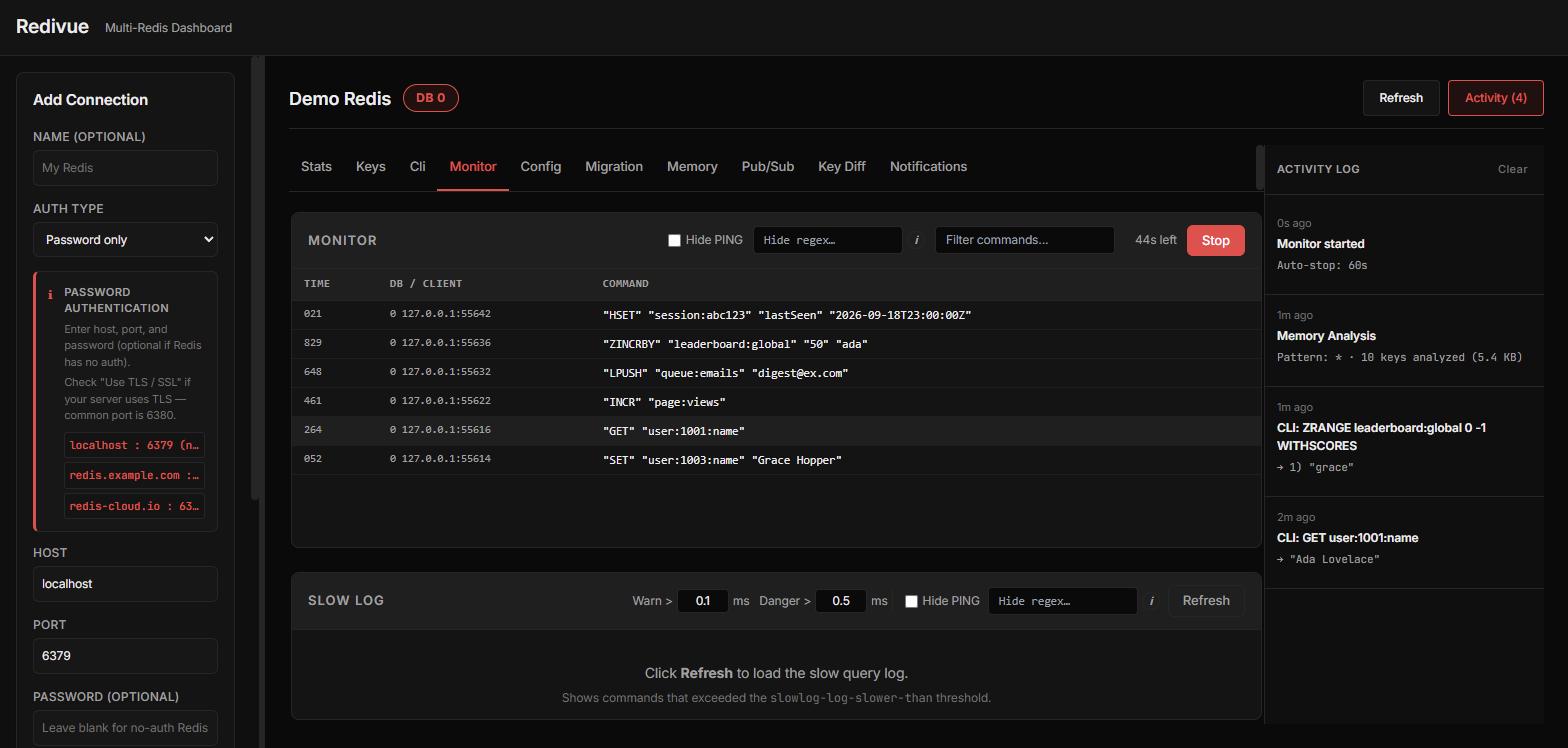Click the Password input field
Screen dimensions: 1568x748
[x=125, y=728]
